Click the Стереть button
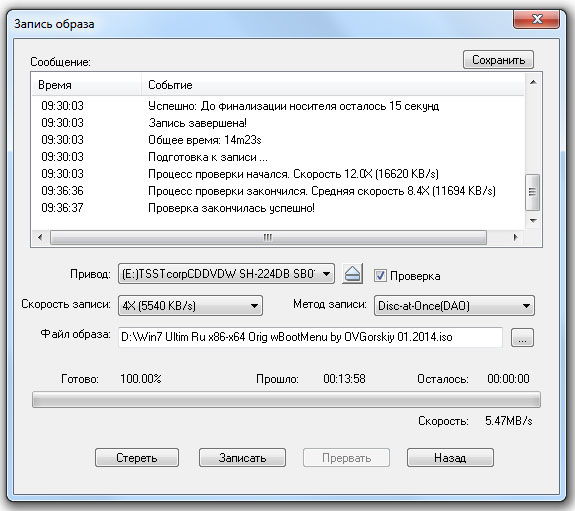This screenshot has height=511, width=575. tap(137, 457)
